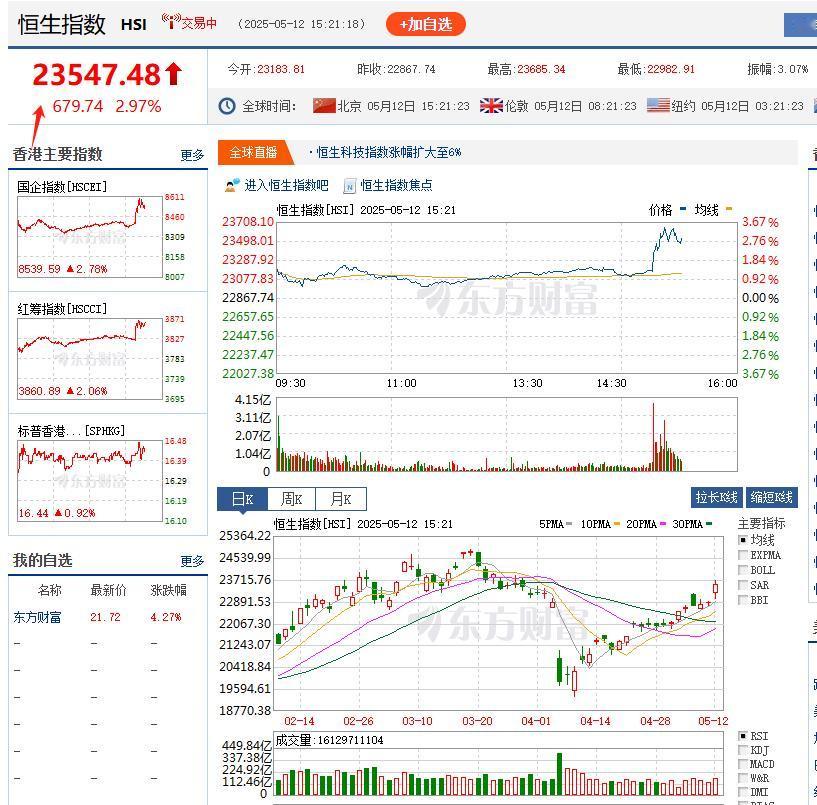Select the SAR indicator option
Screen dimensions: 817x805
click(x=743, y=585)
